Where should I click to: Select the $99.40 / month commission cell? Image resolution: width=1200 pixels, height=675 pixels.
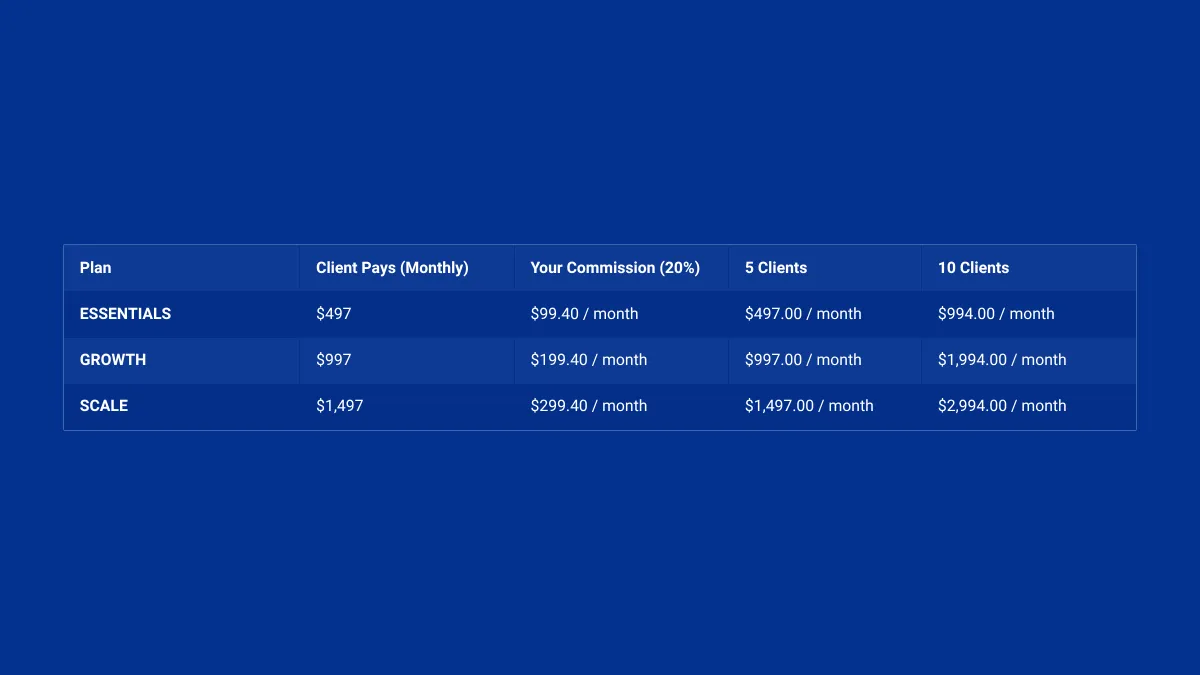[x=622, y=314]
